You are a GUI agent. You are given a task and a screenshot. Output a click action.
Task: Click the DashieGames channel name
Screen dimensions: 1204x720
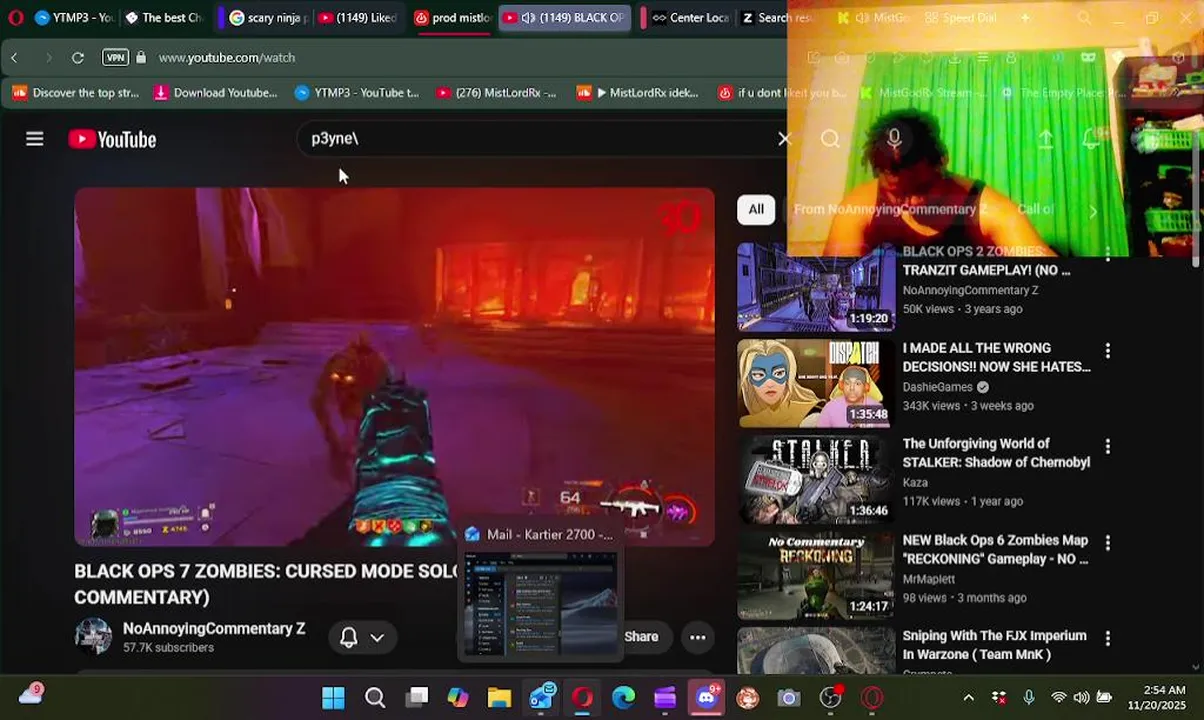coord(938,387)
